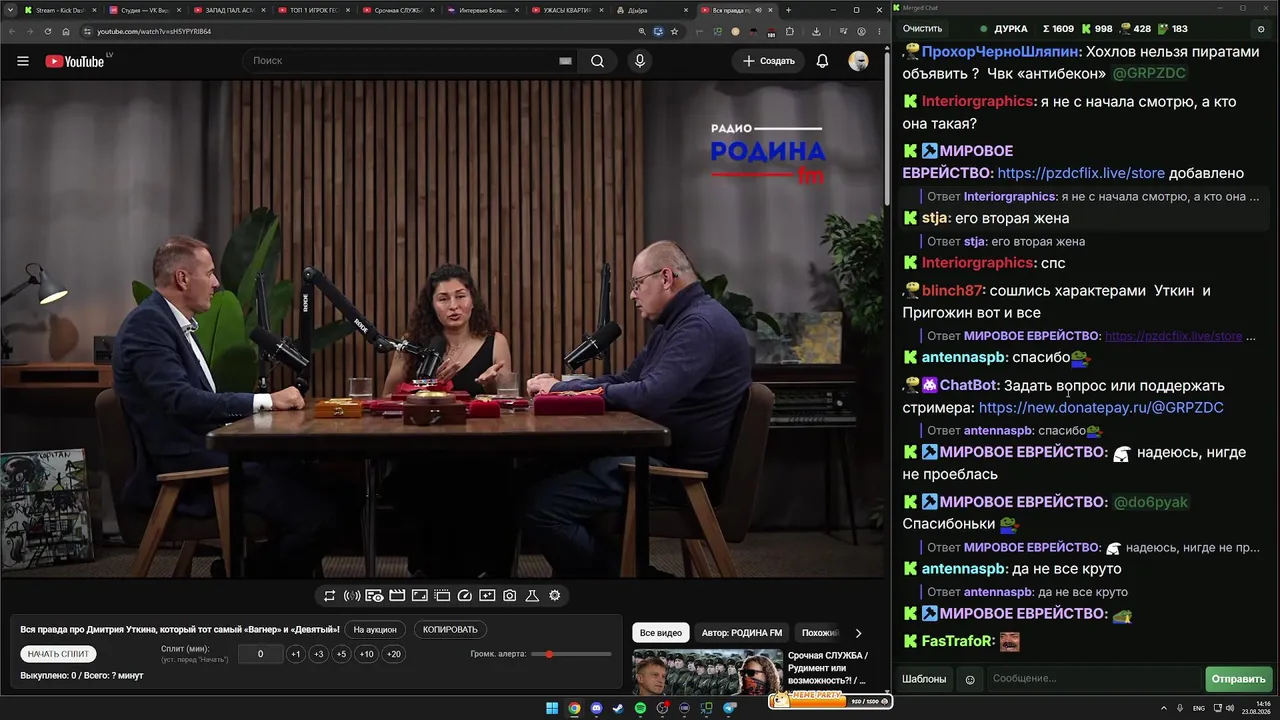
Task: Click Очистить to clear the chat
Action: [922, 29]
